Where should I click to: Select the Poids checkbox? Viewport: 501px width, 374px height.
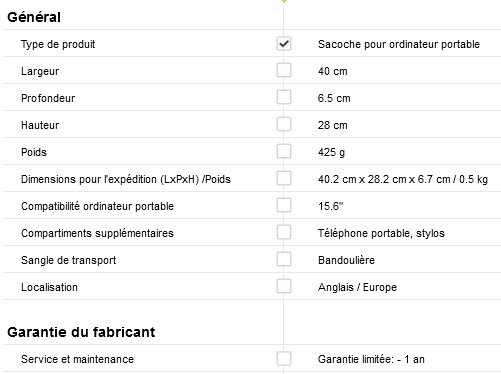coord(284,152)
